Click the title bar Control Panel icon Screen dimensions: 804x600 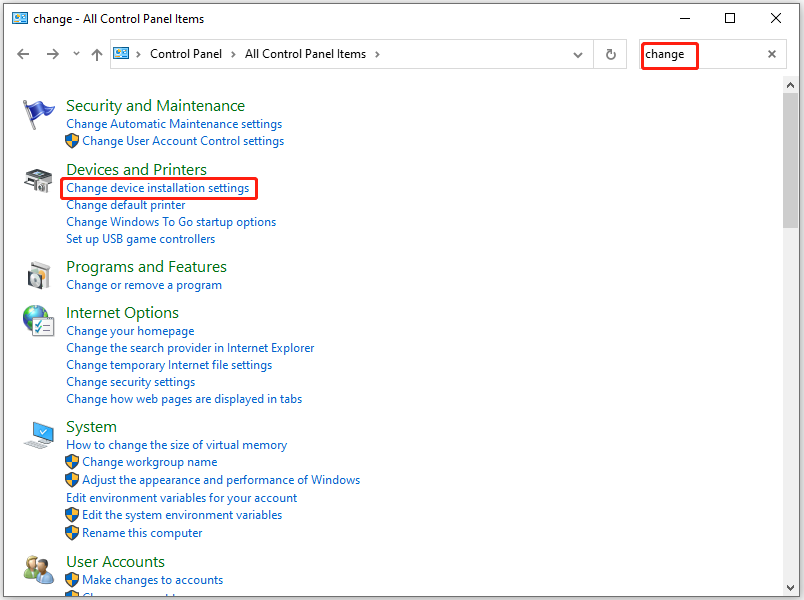20,18
